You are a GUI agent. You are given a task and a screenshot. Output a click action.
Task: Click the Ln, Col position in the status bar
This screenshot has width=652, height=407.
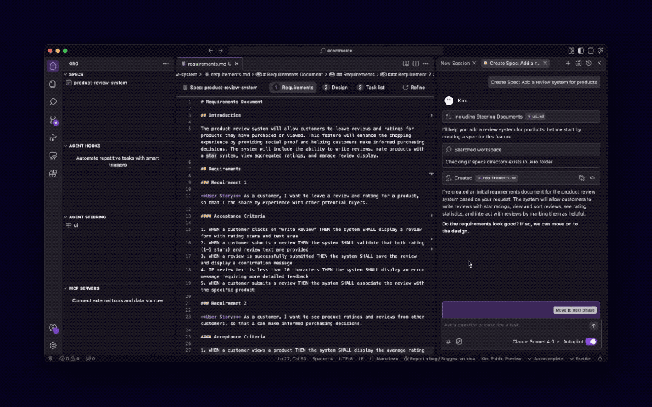click(291, 358)
